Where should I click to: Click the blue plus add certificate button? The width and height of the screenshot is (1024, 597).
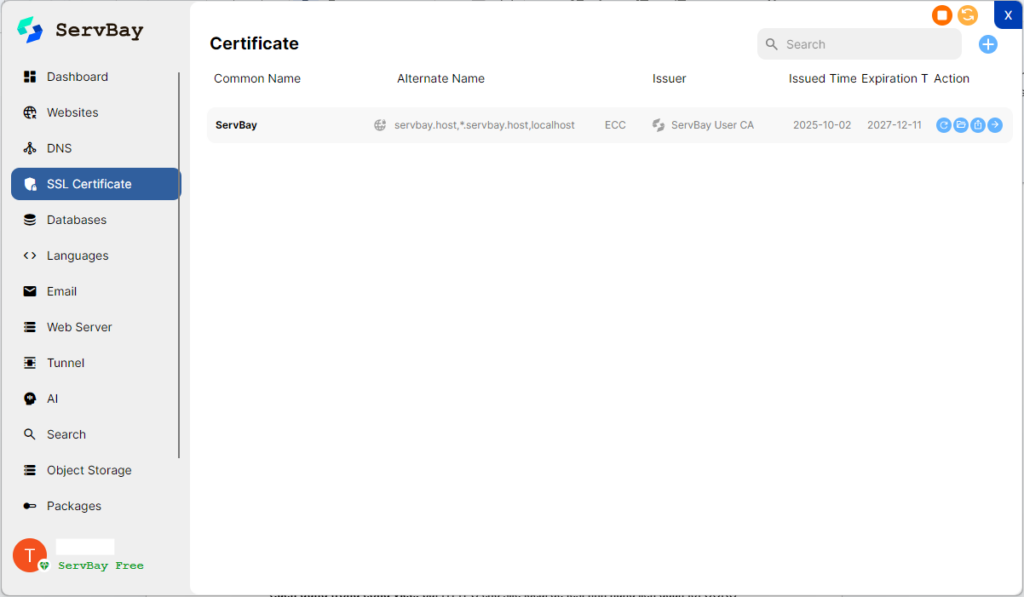(988, 44)
